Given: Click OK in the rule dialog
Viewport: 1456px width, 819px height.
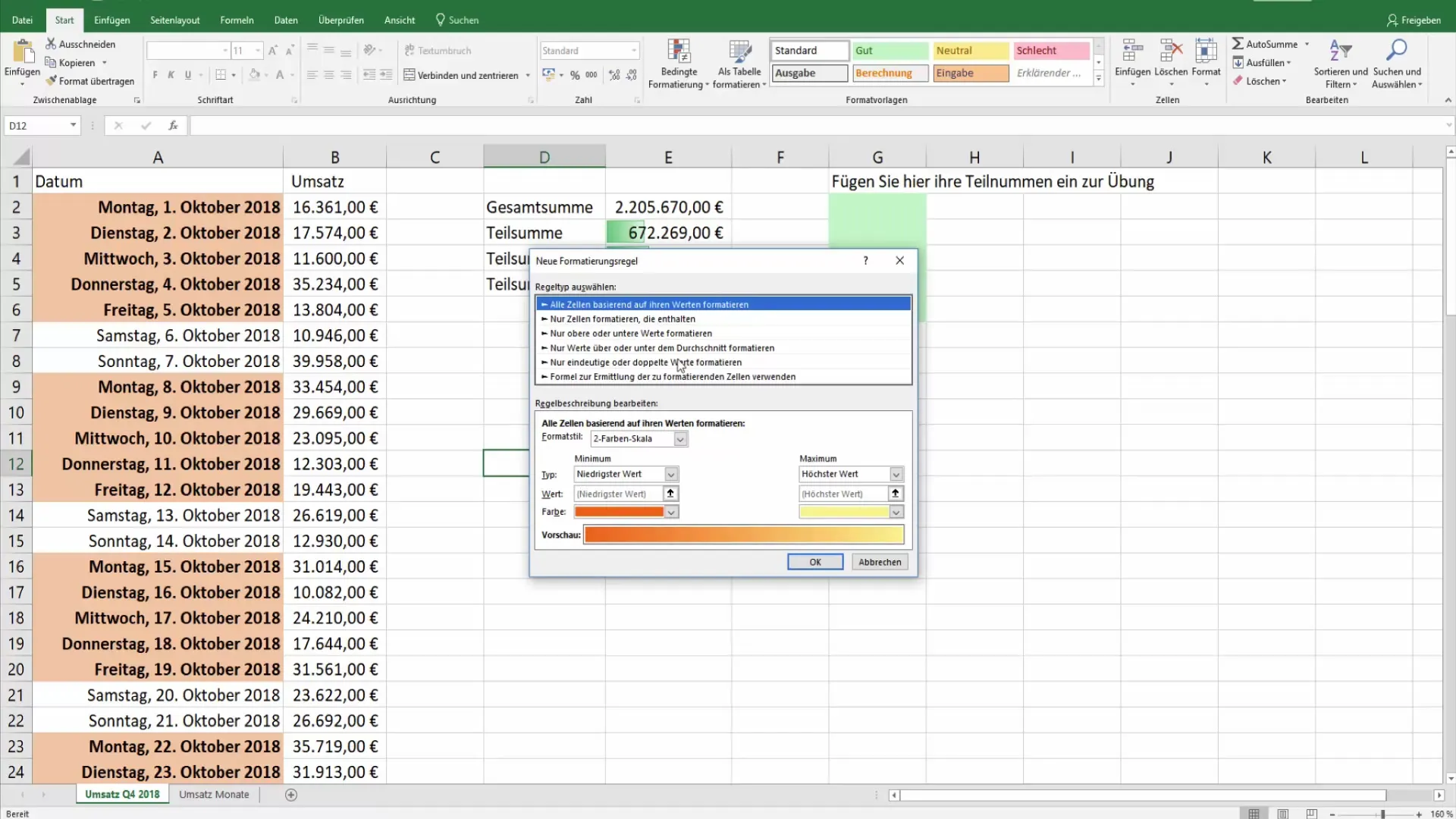Looking at the screenshot, I should pyautogui.click(x=815, y=562).
